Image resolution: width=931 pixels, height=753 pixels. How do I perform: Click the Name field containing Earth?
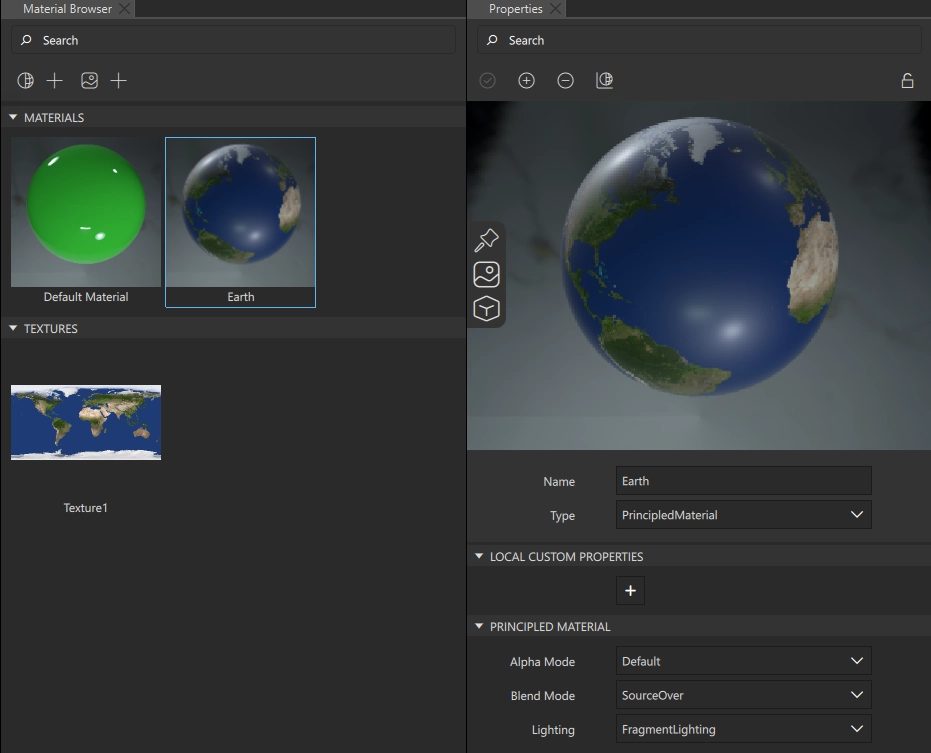click(743, 481)
